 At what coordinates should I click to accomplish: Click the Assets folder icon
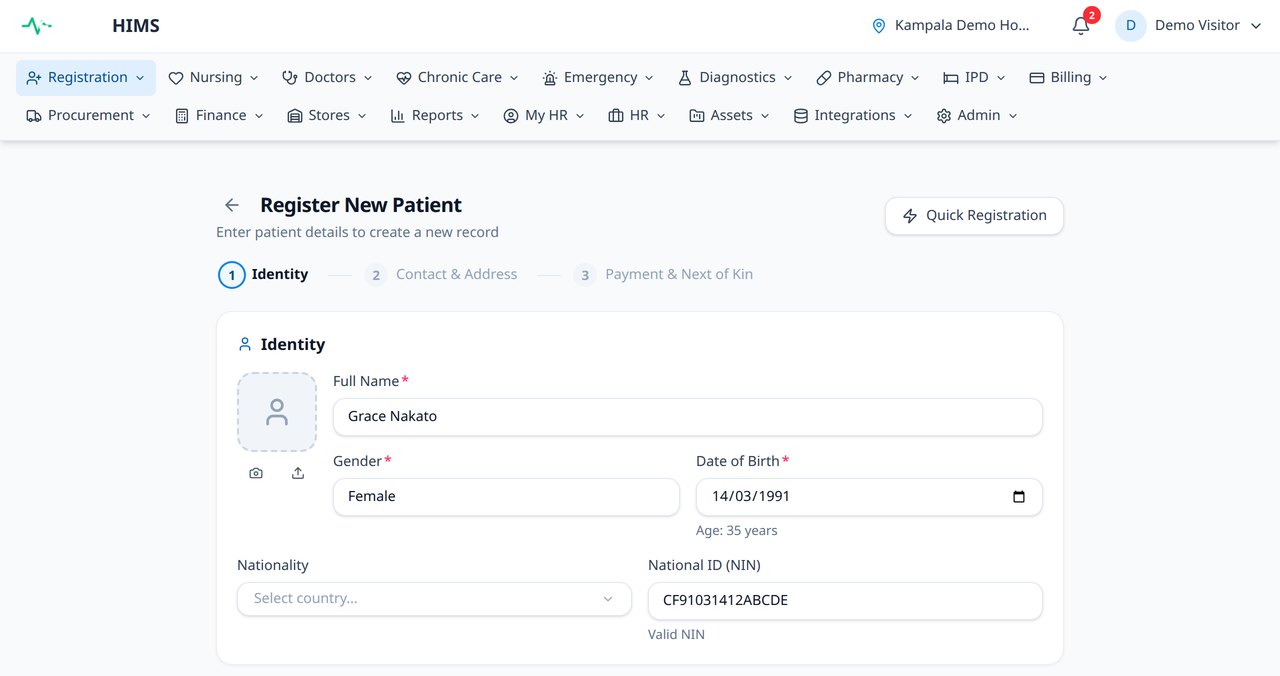point(697,116)
